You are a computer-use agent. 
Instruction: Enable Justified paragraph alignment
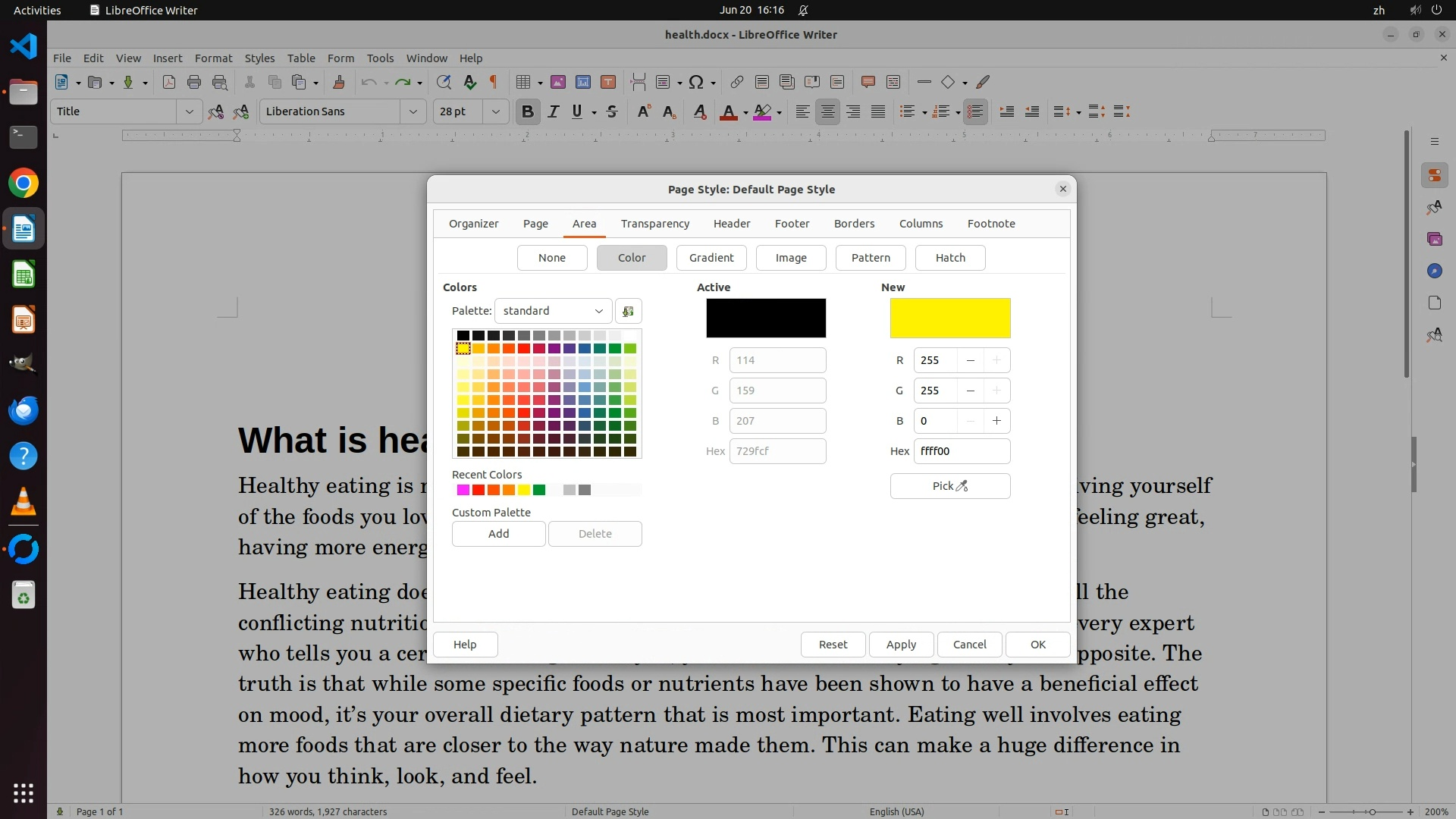pos(878,112)
